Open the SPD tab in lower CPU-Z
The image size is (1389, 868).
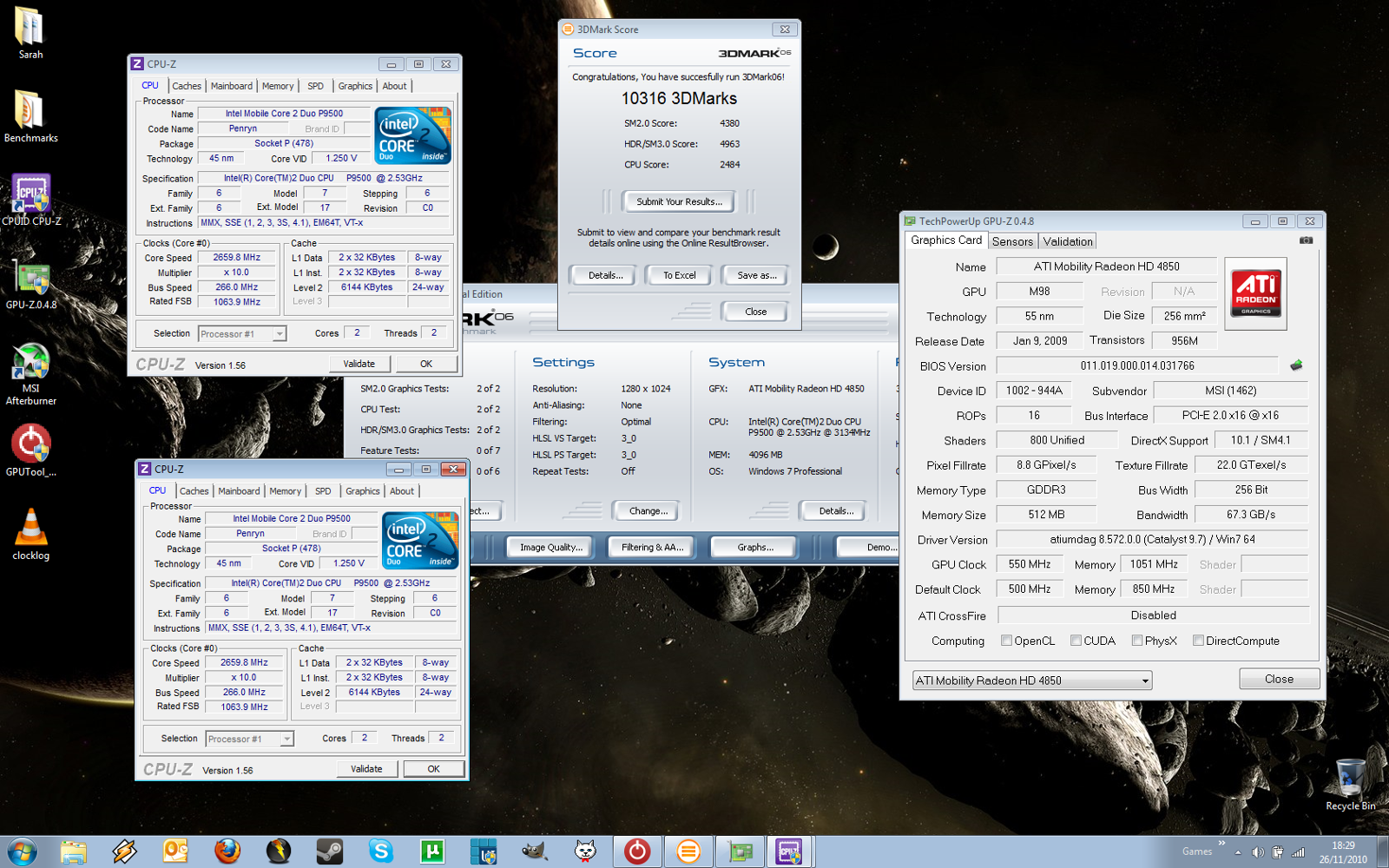click(323, 491)
